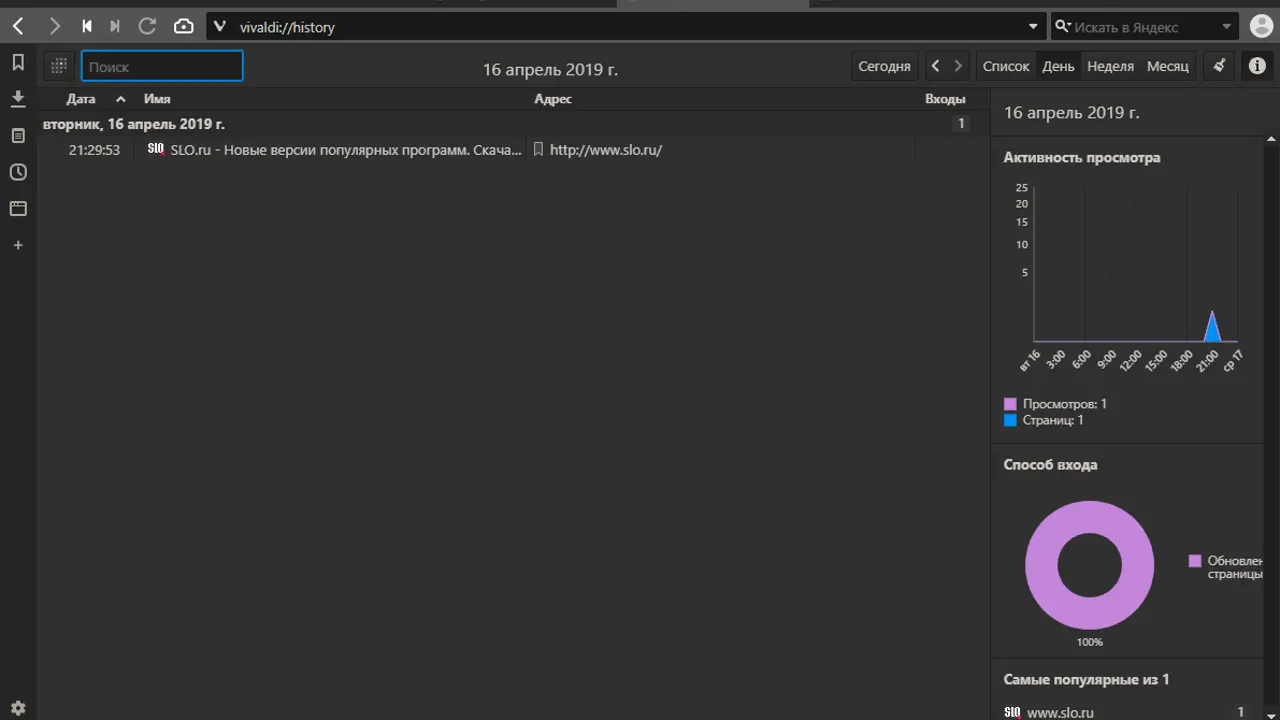This screenshot has width=1280, height=720.
Task: Click the Поиск history search field
Action: pyautogui.click(x=162, y=67)
